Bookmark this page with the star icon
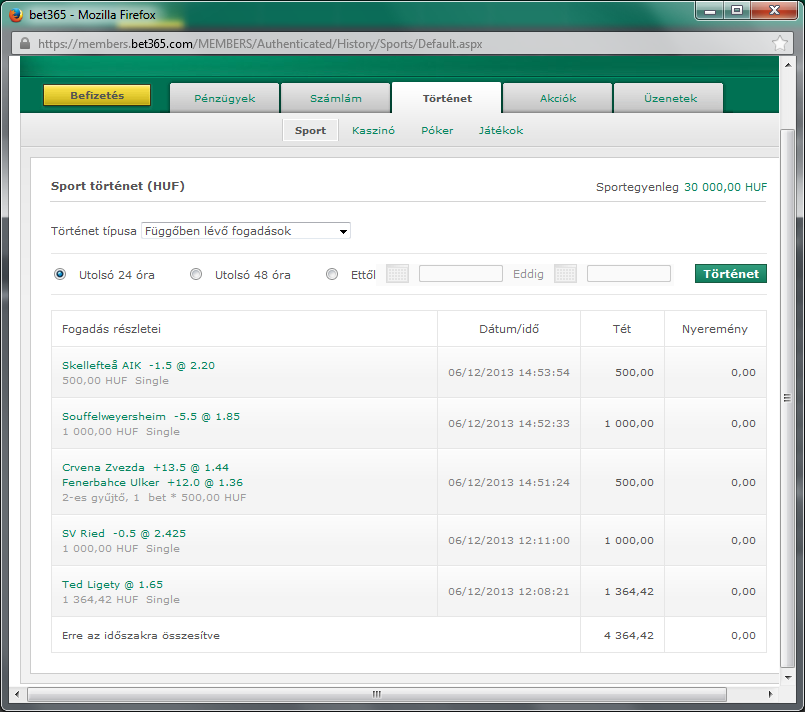Viewport: 805px width, 712px height. coord(779,44)
